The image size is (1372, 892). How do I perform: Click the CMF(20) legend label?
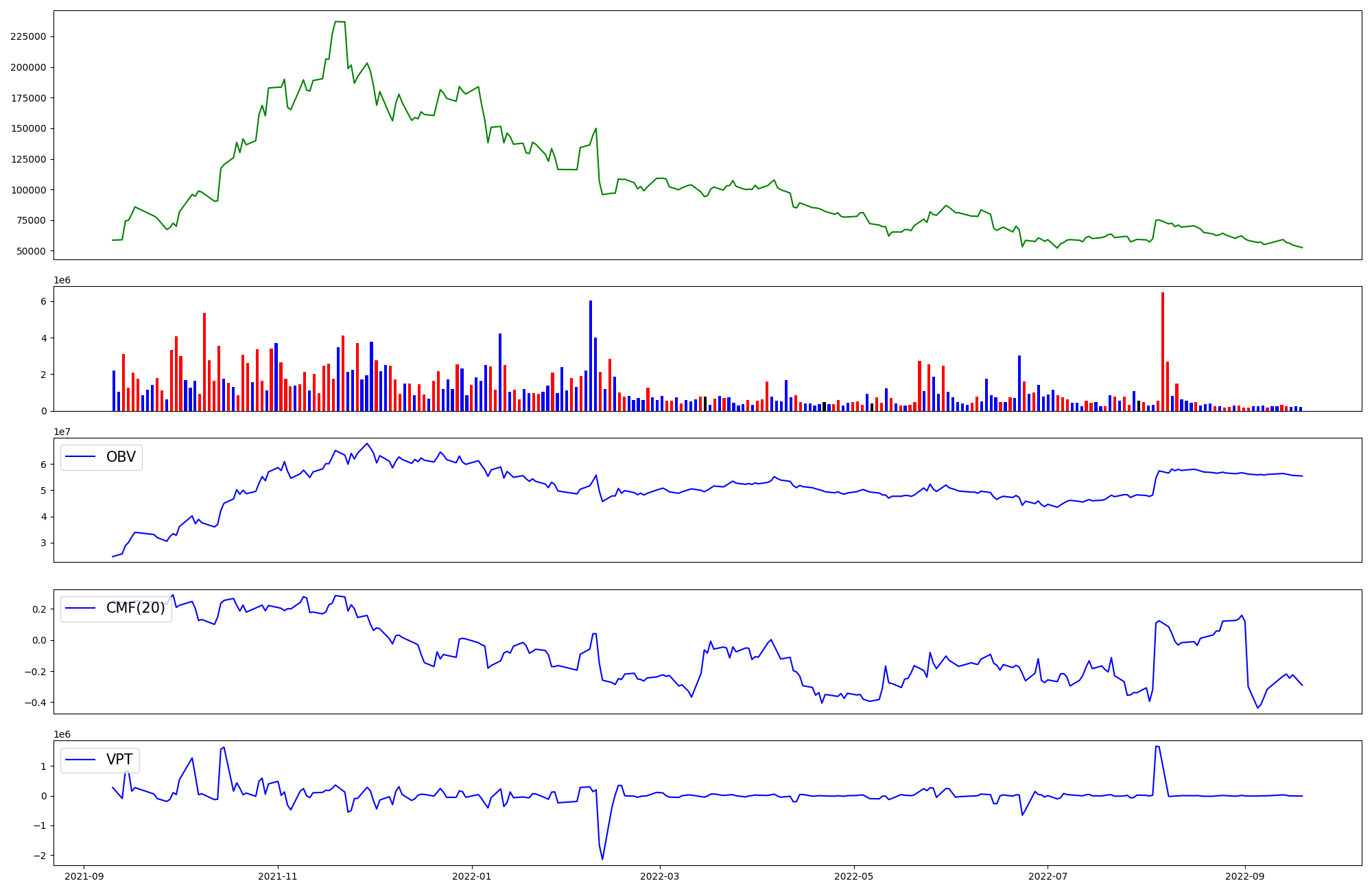135,608
